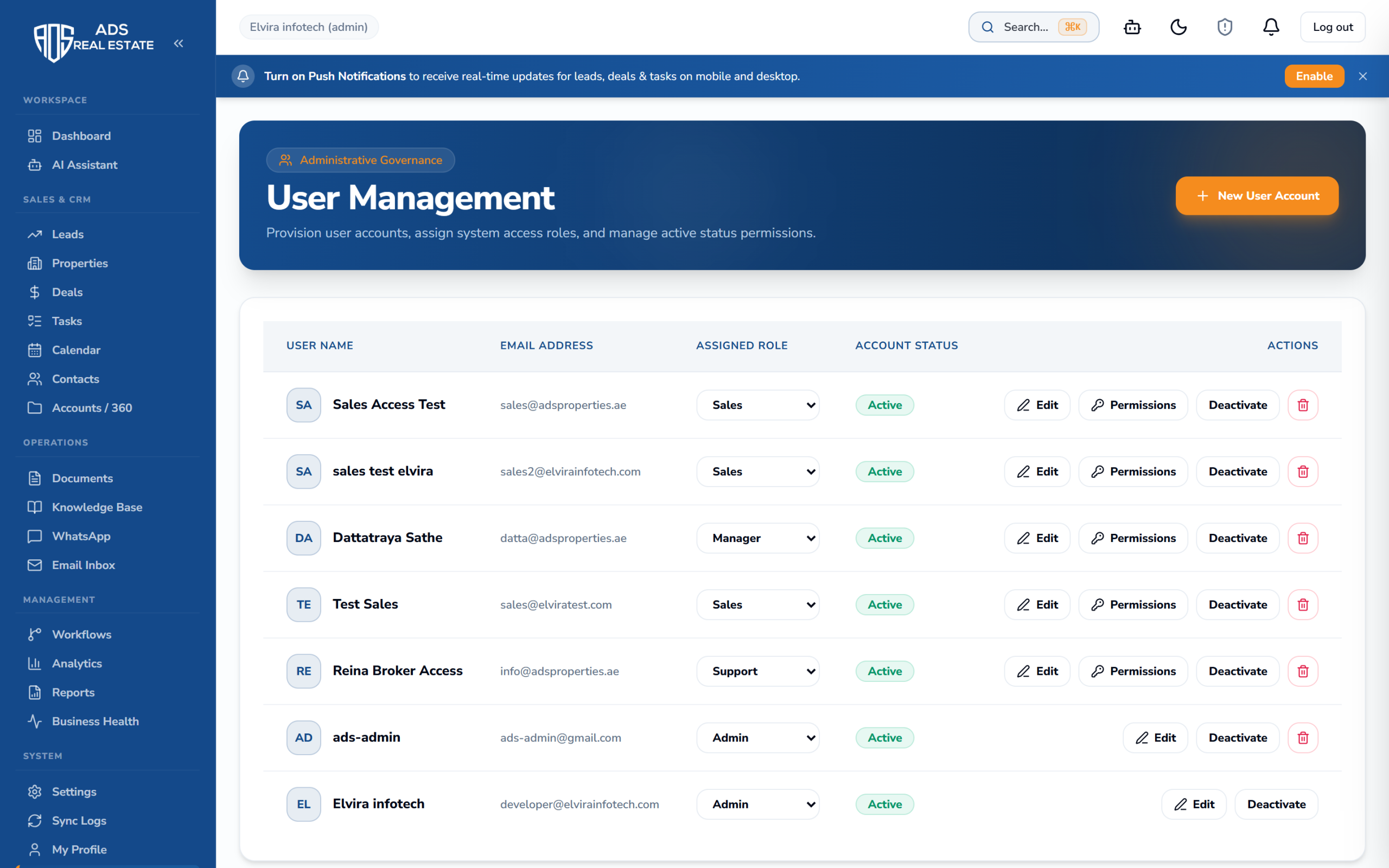
Task: Open role dropdown for Test Sales
Action: tap(757, 604)
